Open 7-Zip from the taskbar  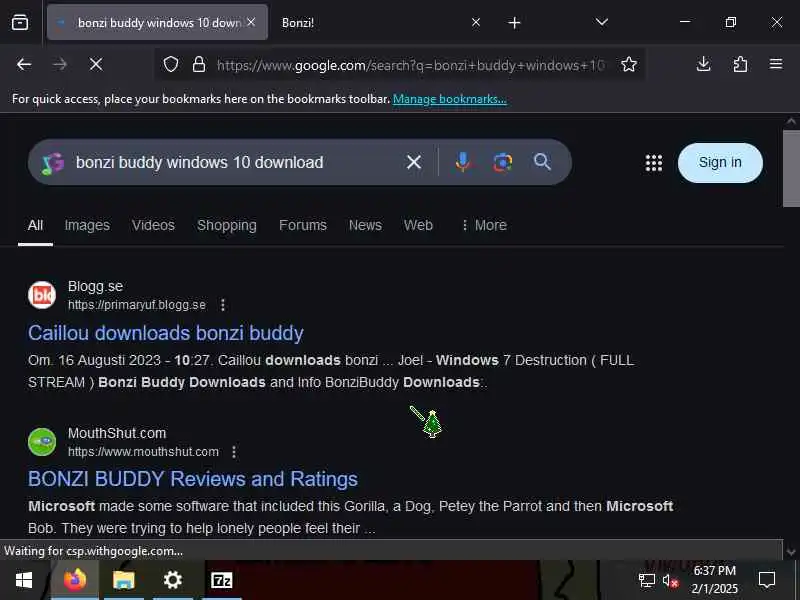tap(221, 580)
